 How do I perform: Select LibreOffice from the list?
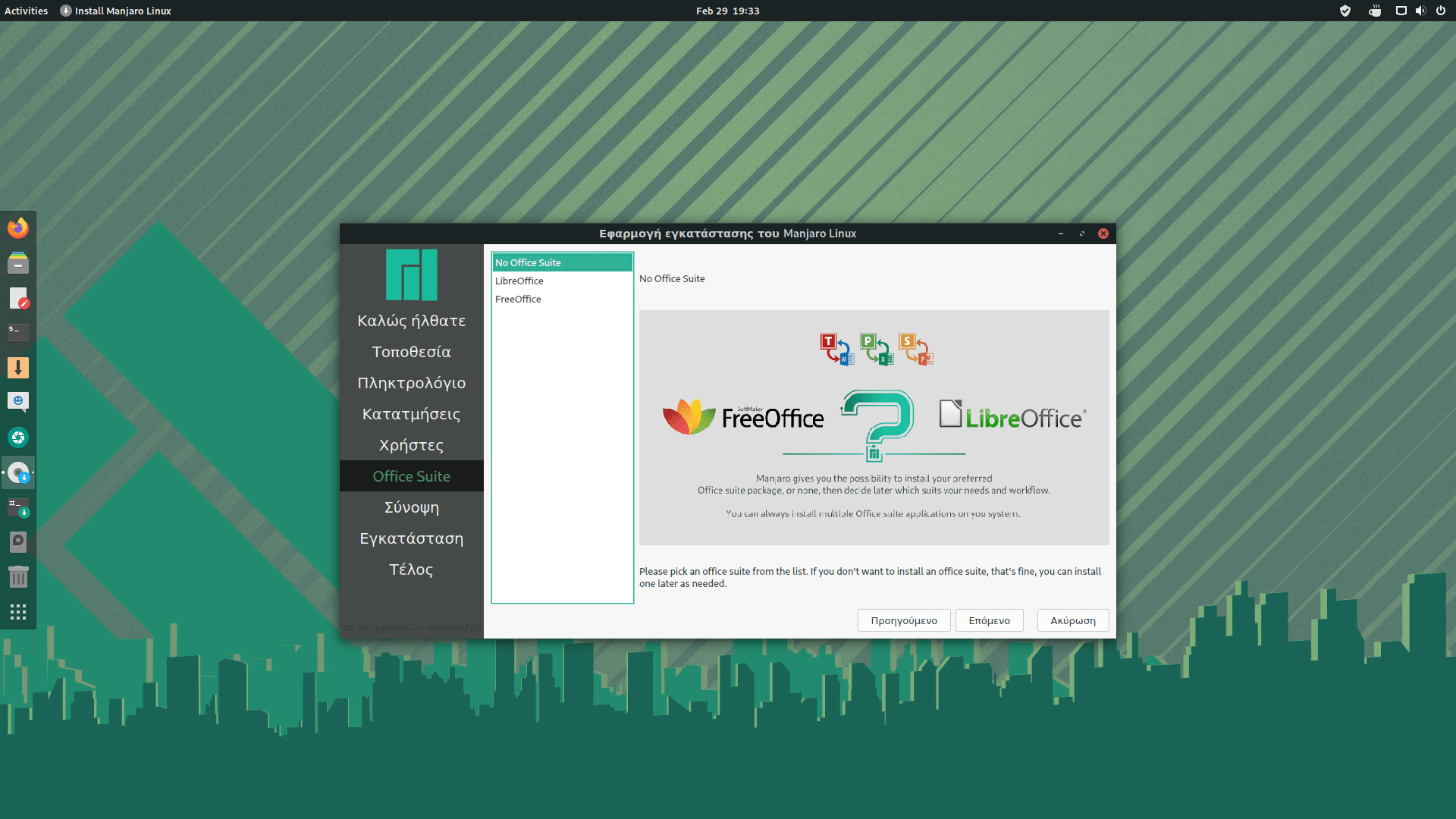coord(519,281)
